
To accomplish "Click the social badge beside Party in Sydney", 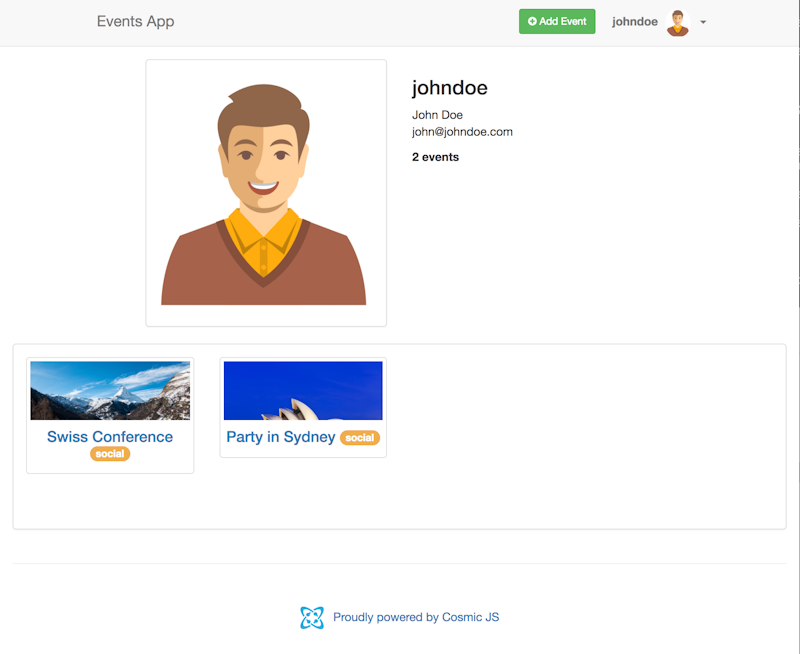I will (360, 438).
